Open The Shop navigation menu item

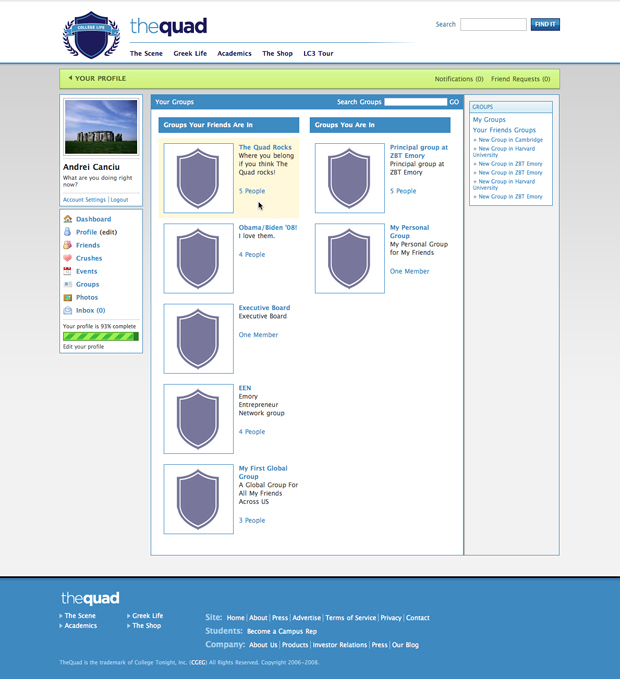click(x=277, y=53)
